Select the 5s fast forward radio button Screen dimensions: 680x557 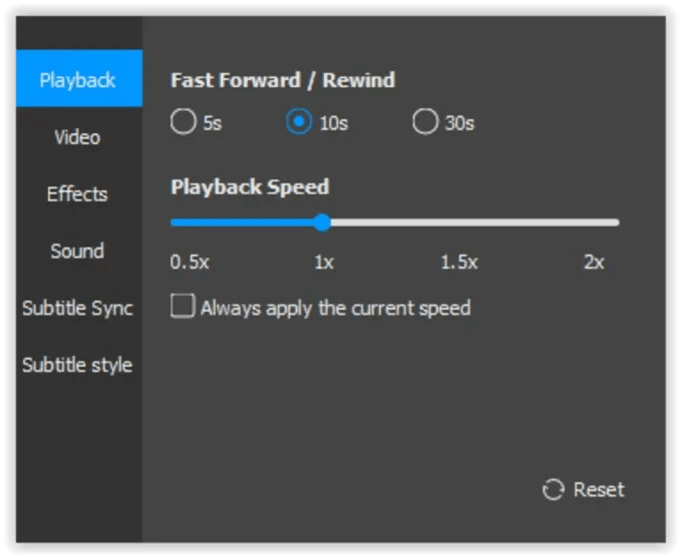tap(183, 121)
